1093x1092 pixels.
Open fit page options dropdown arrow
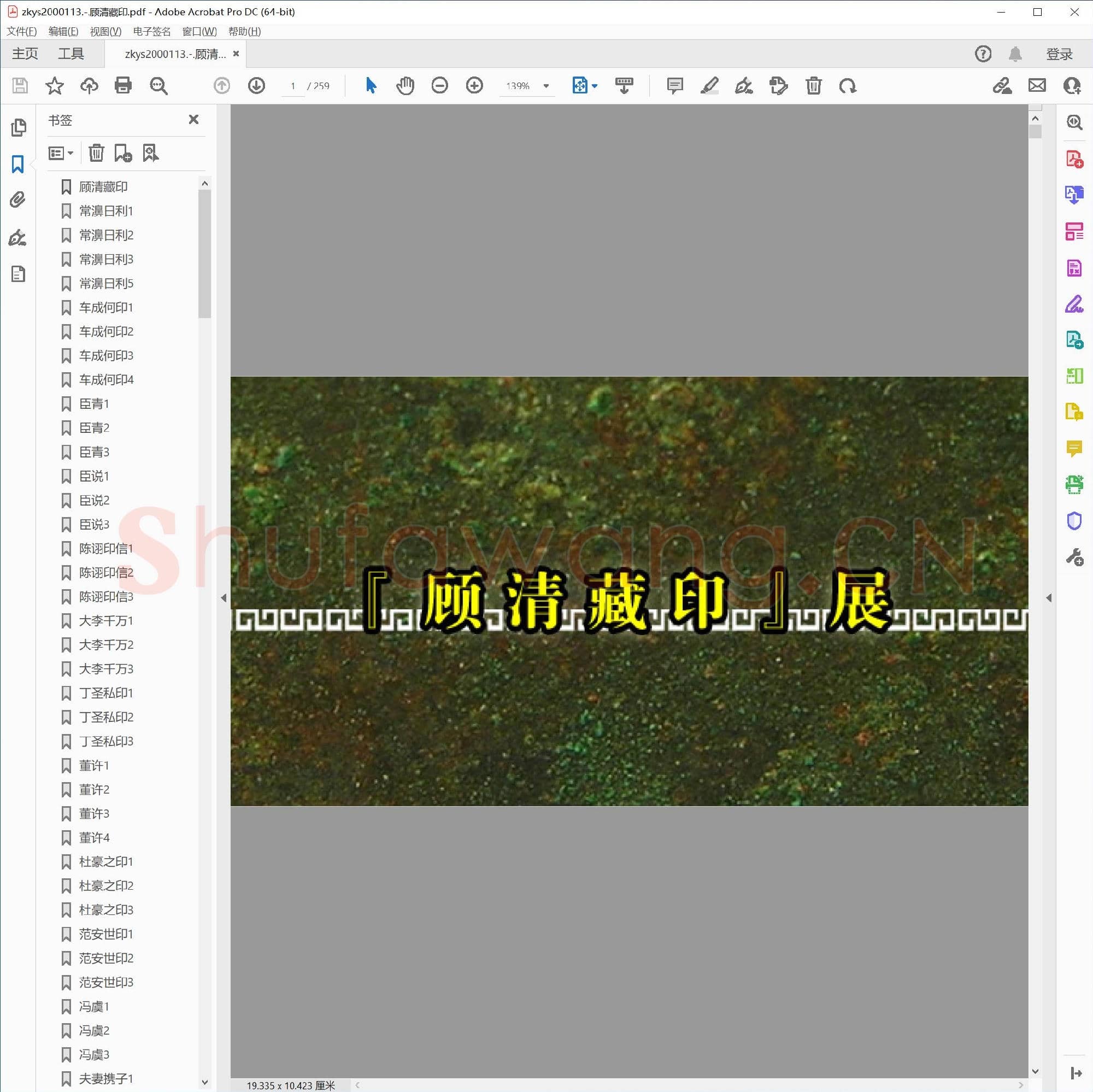[x=595, y=86]
